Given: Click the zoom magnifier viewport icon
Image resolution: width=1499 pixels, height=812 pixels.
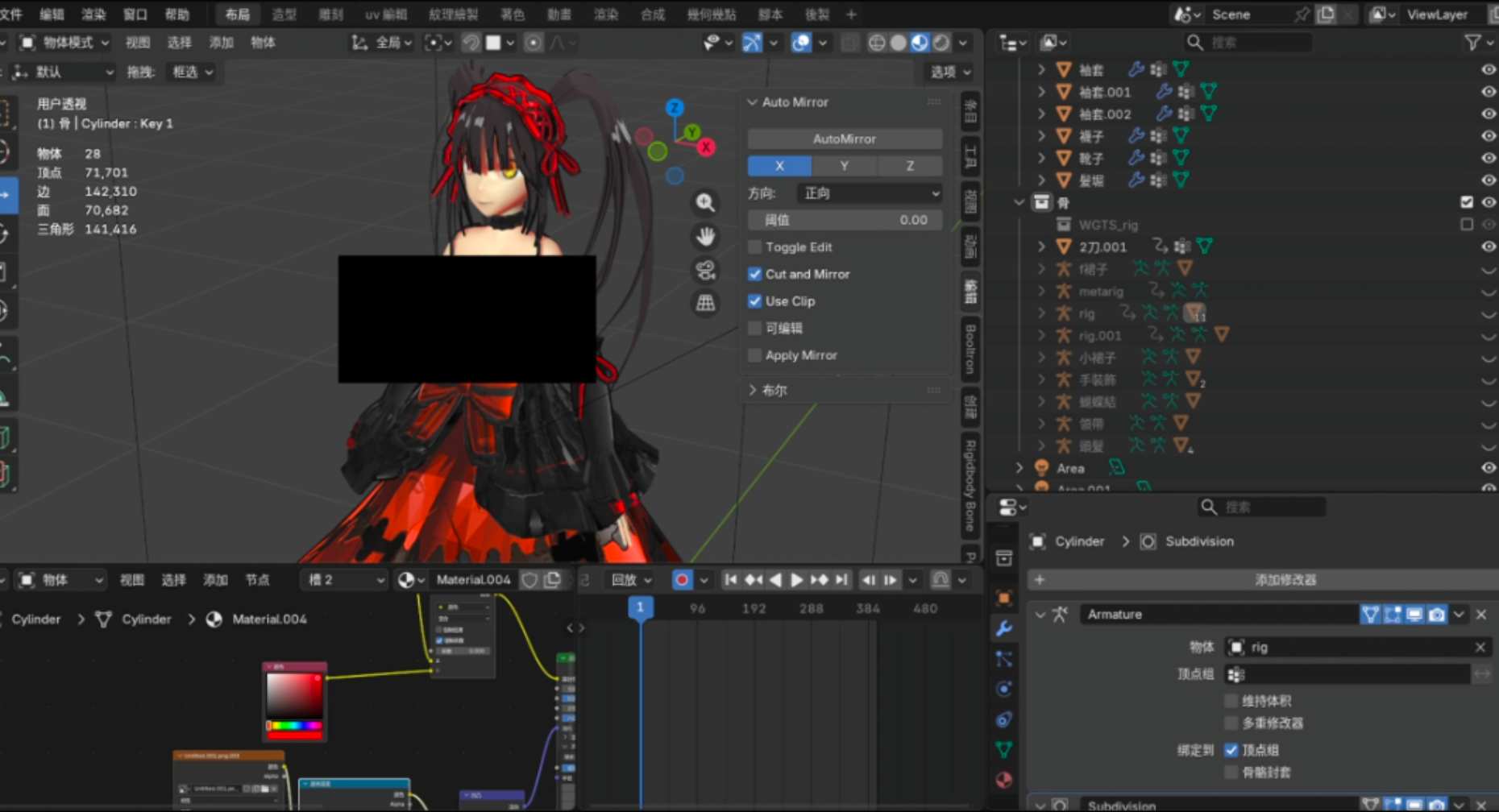Looking at the screenshot, I should 705,203.
